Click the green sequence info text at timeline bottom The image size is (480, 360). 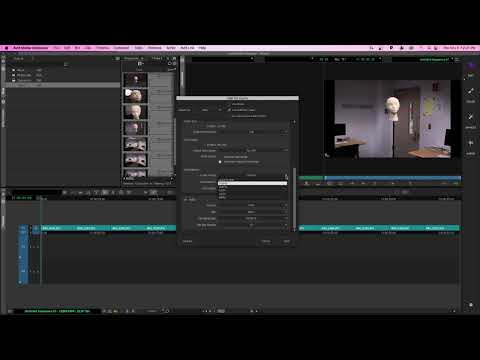click(x=57, y=311)
